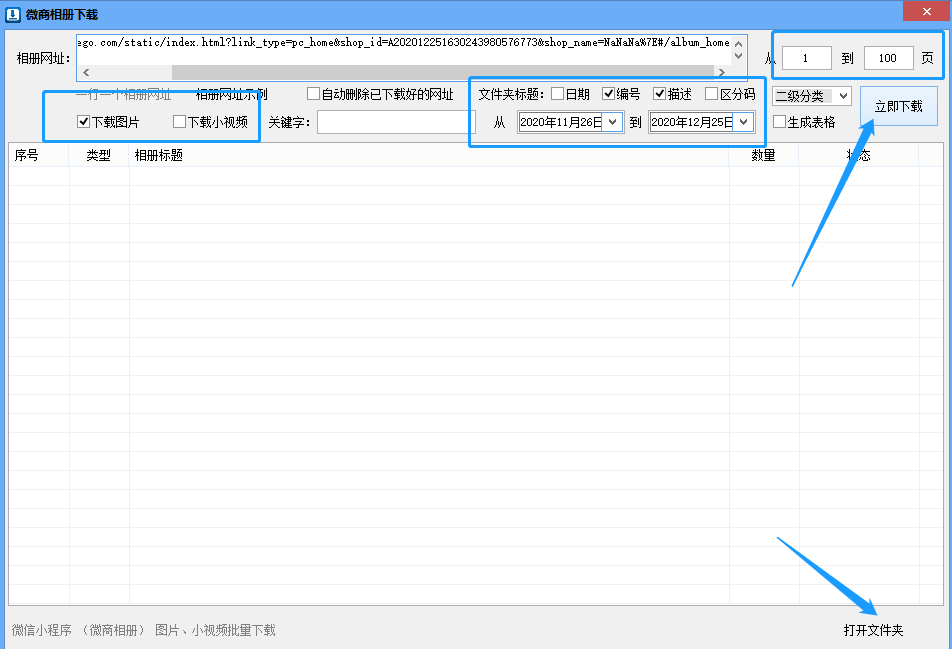Screen dimensions: 952x649
Task: Enable the 日期 folder title checkbox
Action: pos(557,94)
